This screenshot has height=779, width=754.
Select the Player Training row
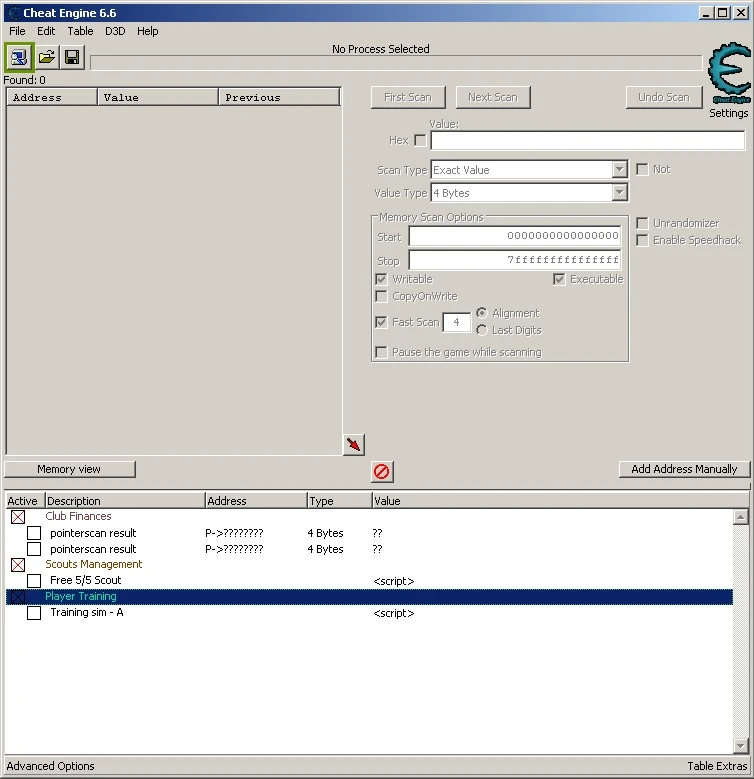[369, 597]
